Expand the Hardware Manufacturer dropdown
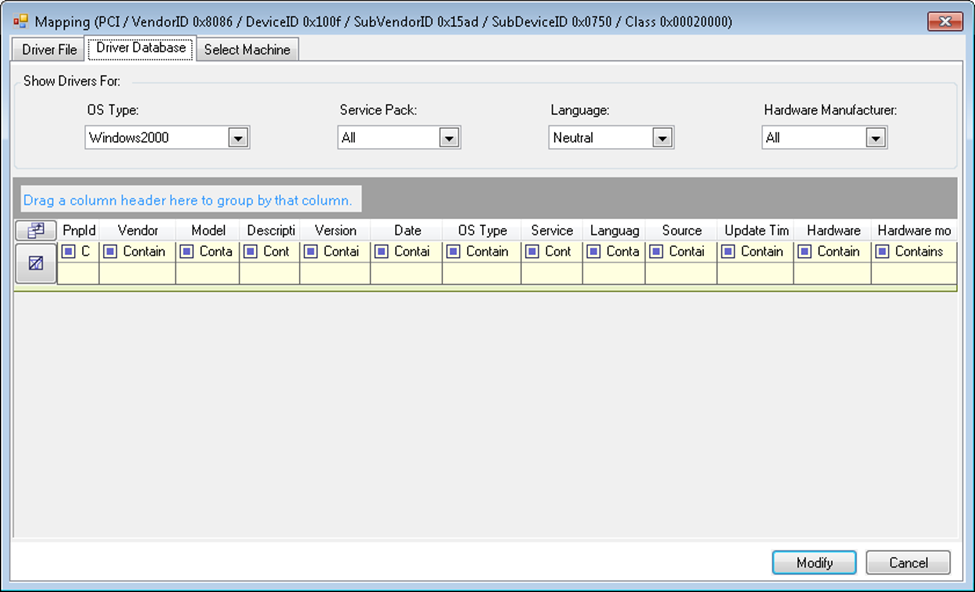This screenshot has height=592, width=975. click(876, 138)
